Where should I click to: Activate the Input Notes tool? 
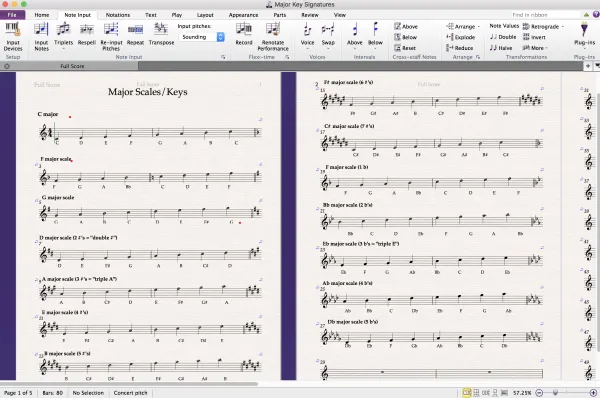[41, 37]
